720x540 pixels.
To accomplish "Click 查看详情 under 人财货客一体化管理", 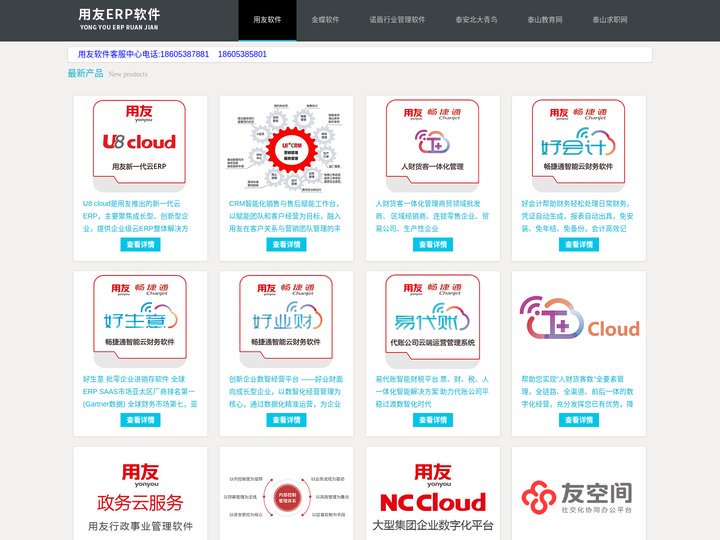I will pyautogui.click(x=433, y=244).
